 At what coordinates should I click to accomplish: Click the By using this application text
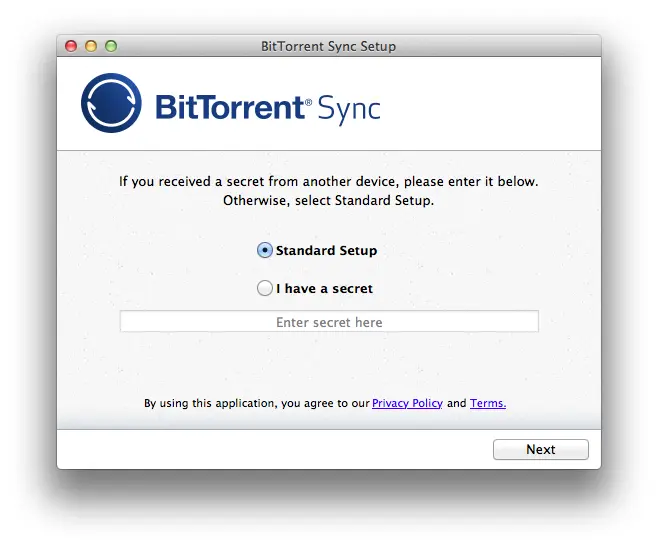257,403
